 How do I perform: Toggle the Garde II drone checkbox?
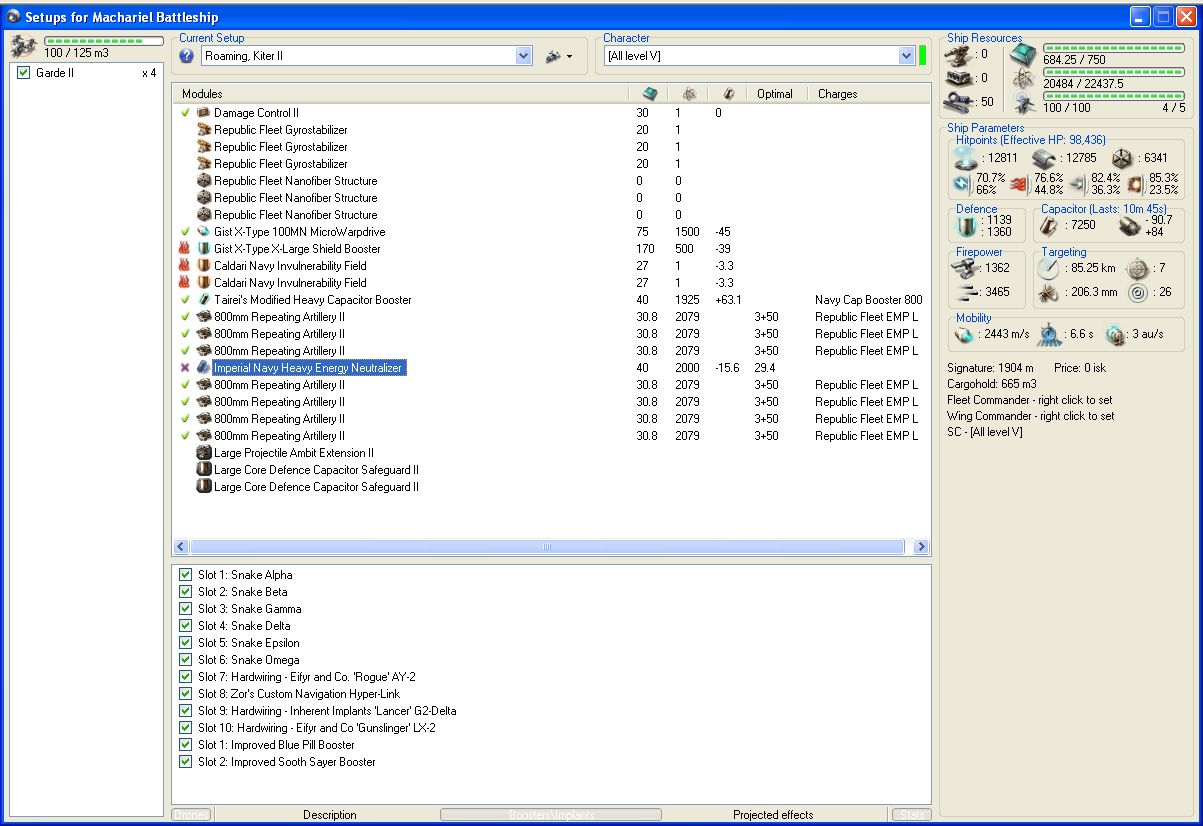(24, 74)
